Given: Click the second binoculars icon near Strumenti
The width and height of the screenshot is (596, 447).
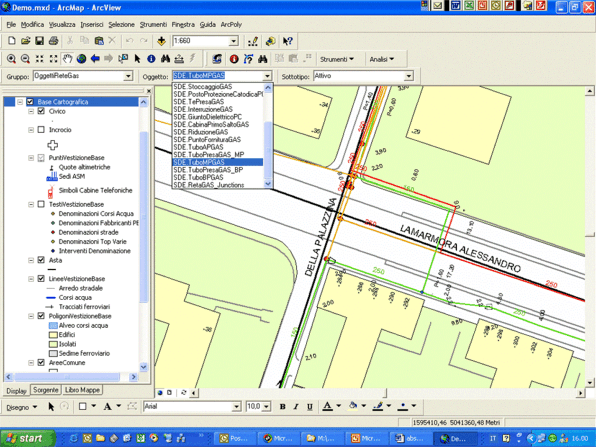Looking at the screenshot, I should point(262,59).
